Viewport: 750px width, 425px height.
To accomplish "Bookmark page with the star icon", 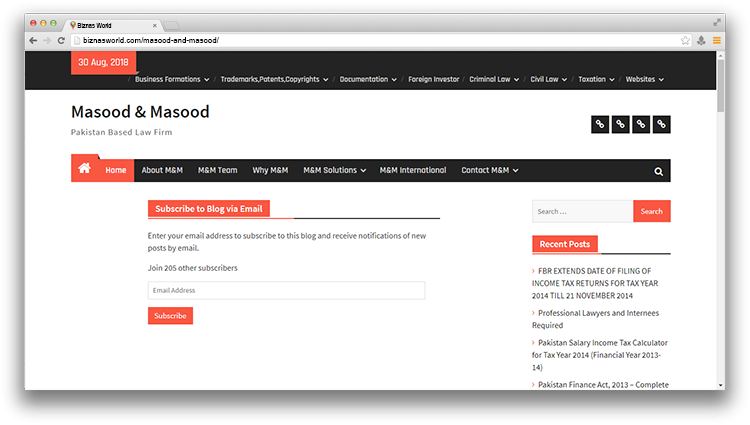I will click(685, 40).
